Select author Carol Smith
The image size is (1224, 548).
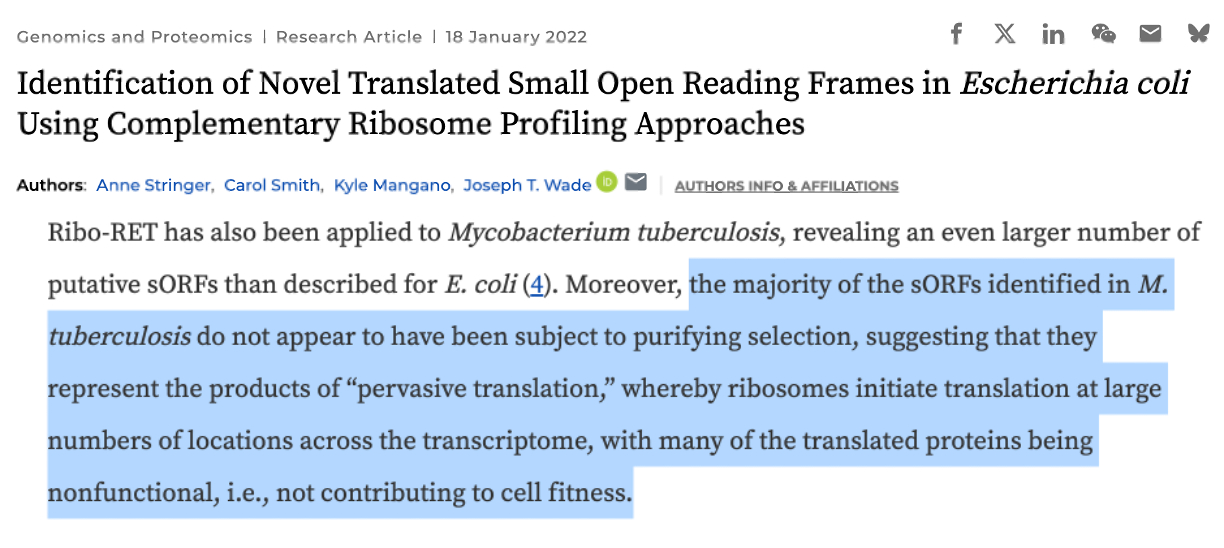pyautogui.click(x=272, y=185)
